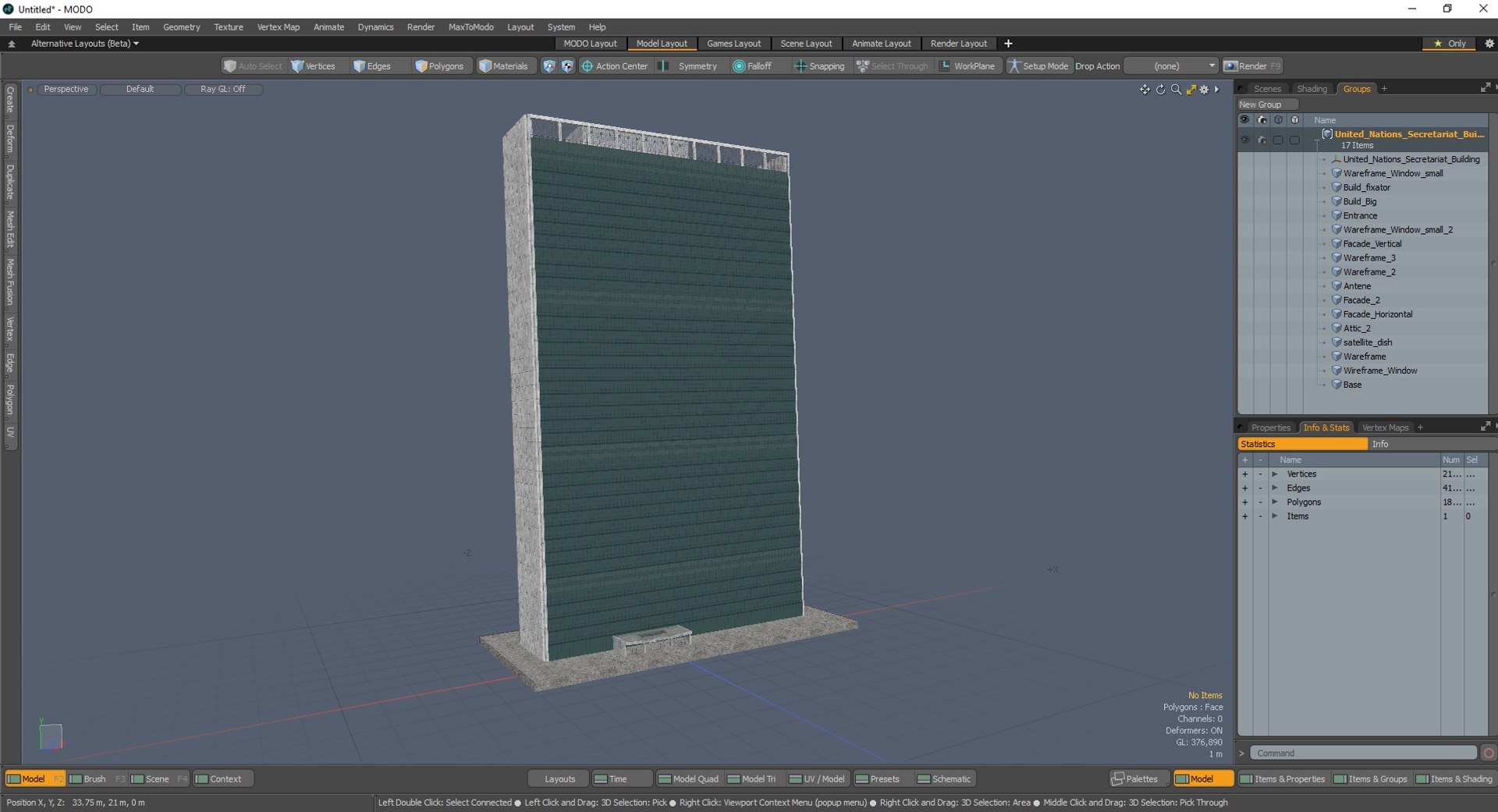Switch to Games Layout tab

(733, 44)
